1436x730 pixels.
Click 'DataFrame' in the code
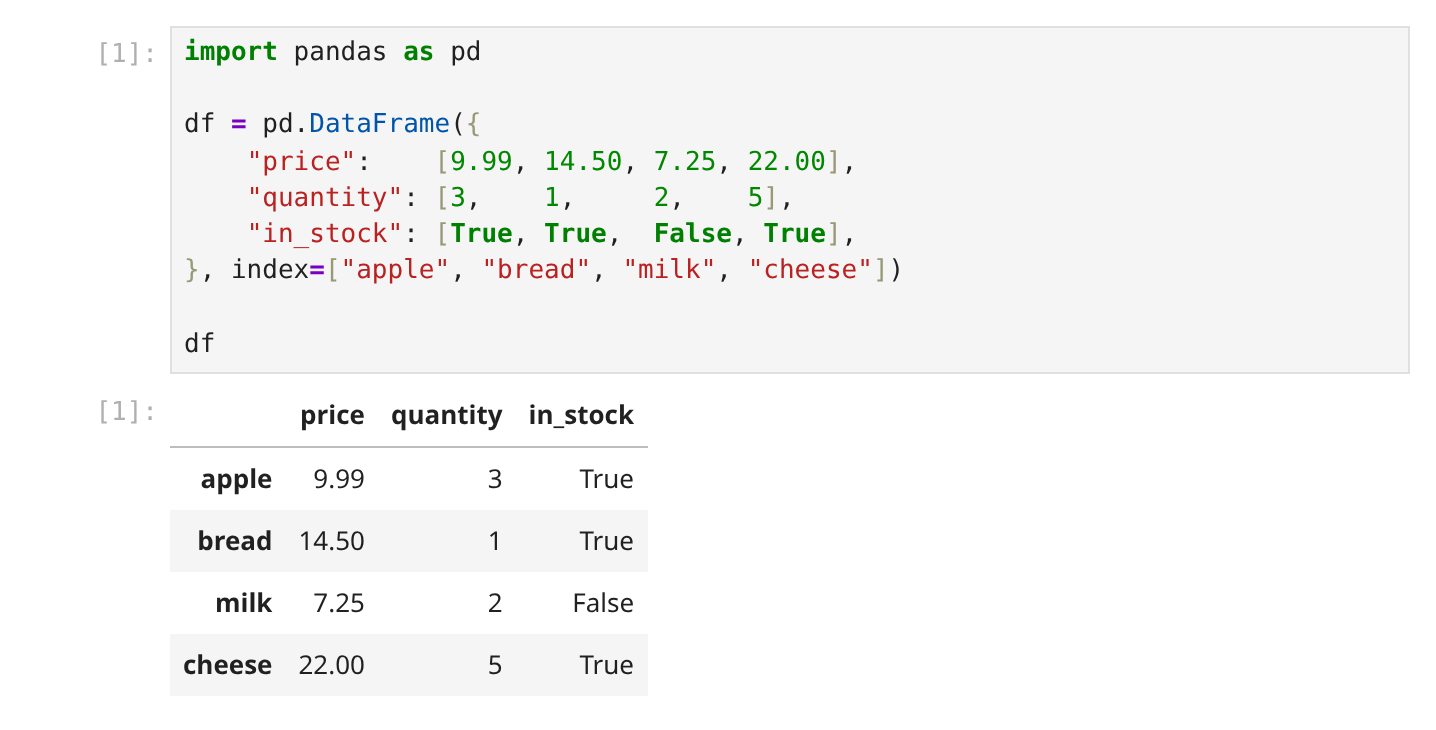pyautogui.click(x=380, y=125)
